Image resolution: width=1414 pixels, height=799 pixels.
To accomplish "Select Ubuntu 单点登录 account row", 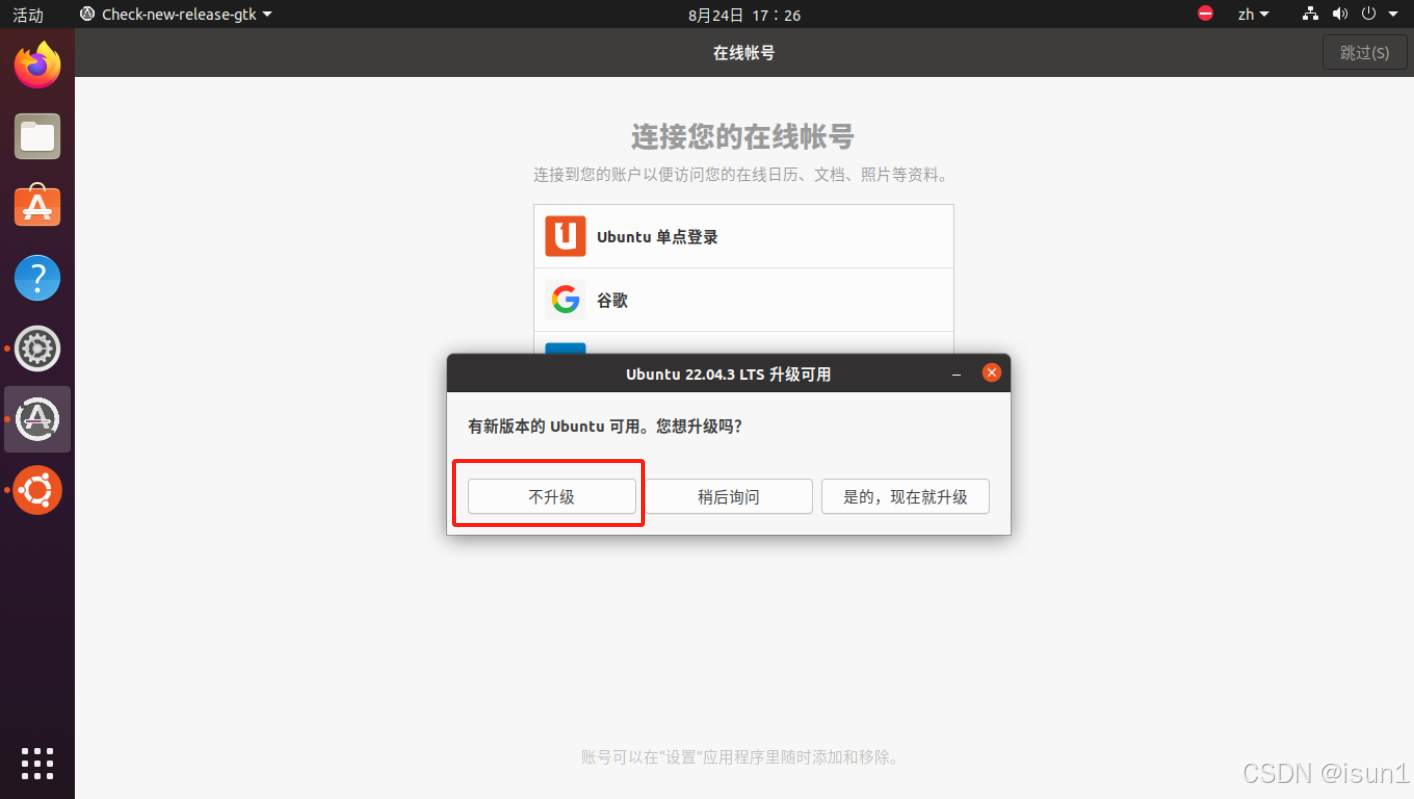I will click(744, 237).
